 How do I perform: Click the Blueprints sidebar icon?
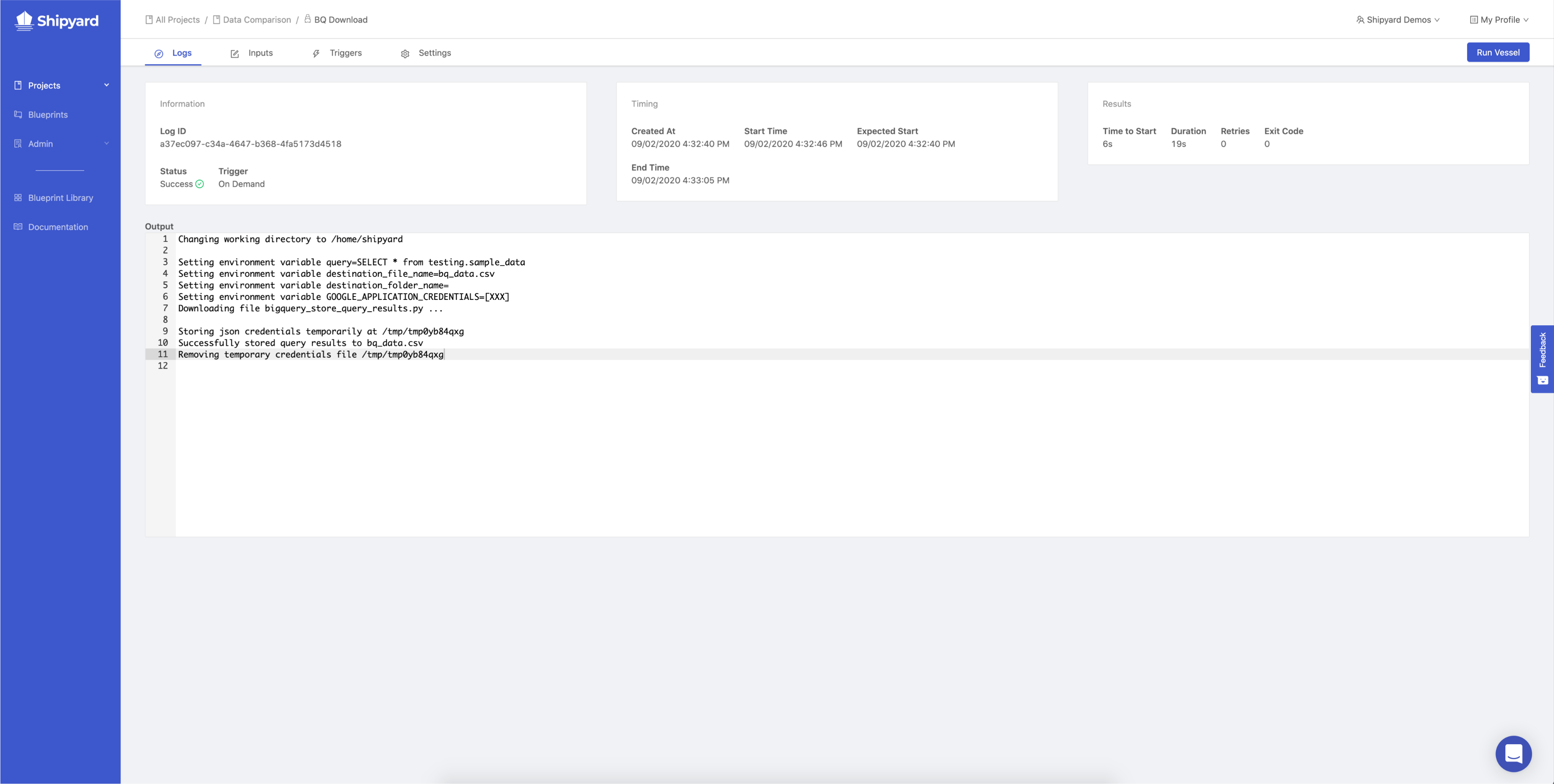pyautogui.click(x=18, y=114)
